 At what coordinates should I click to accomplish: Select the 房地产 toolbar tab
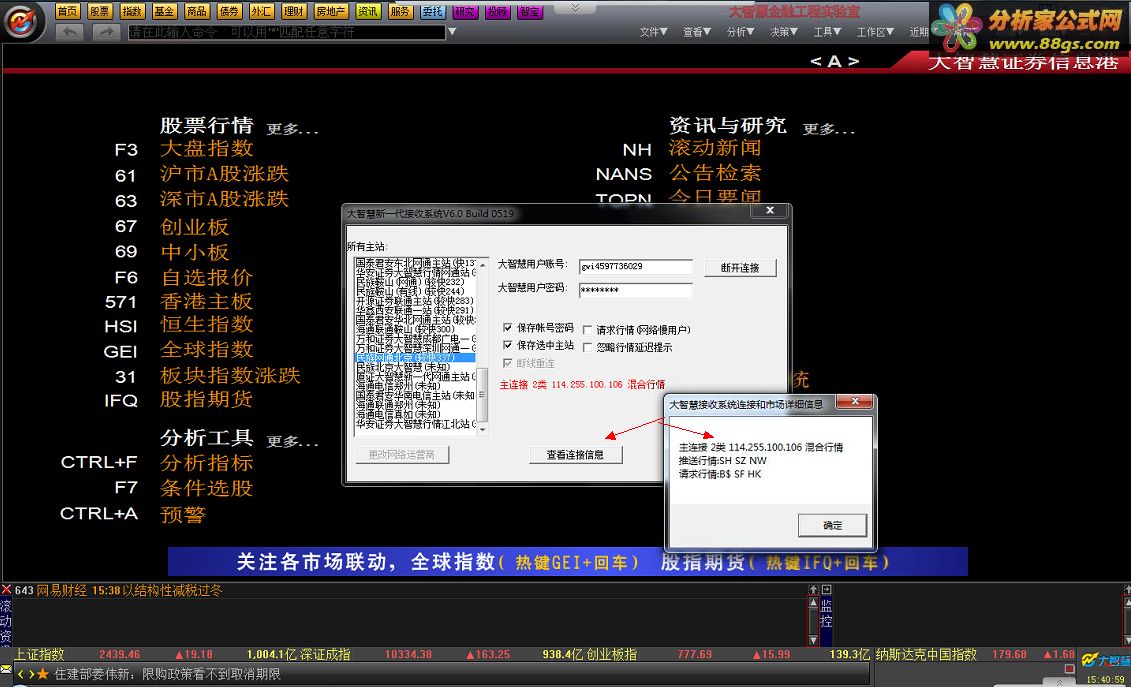[331, 12]
